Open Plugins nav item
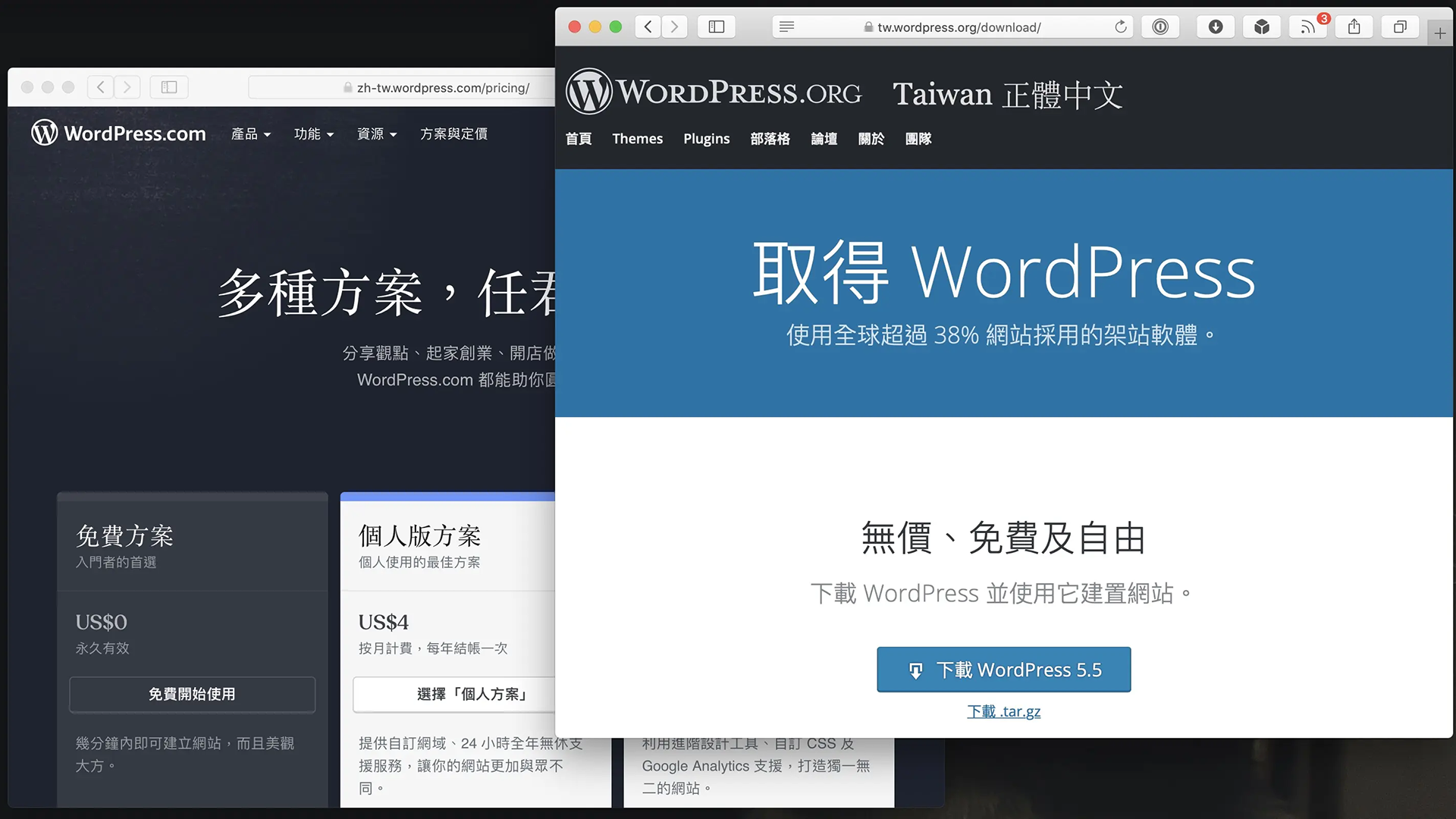 coord(707,139)
